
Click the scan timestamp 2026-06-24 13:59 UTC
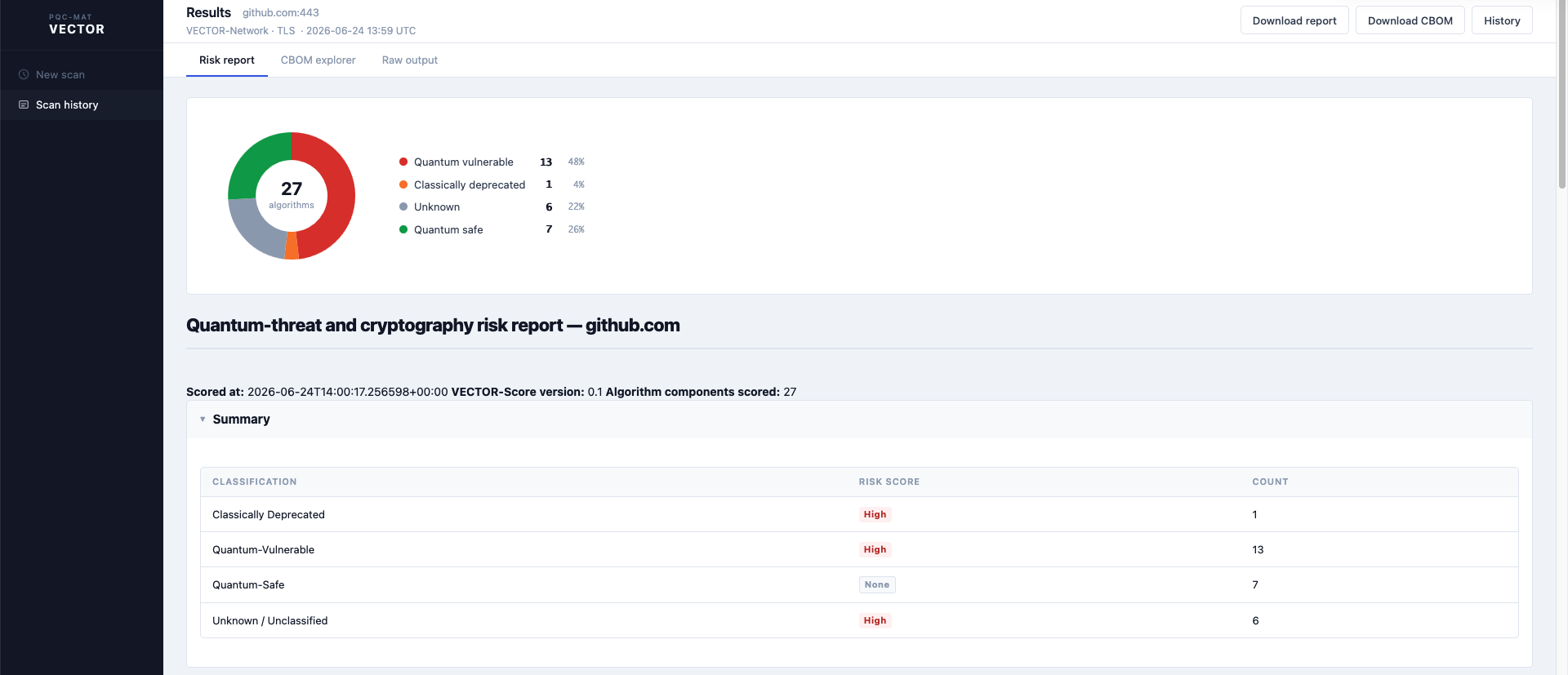[361, 31]
